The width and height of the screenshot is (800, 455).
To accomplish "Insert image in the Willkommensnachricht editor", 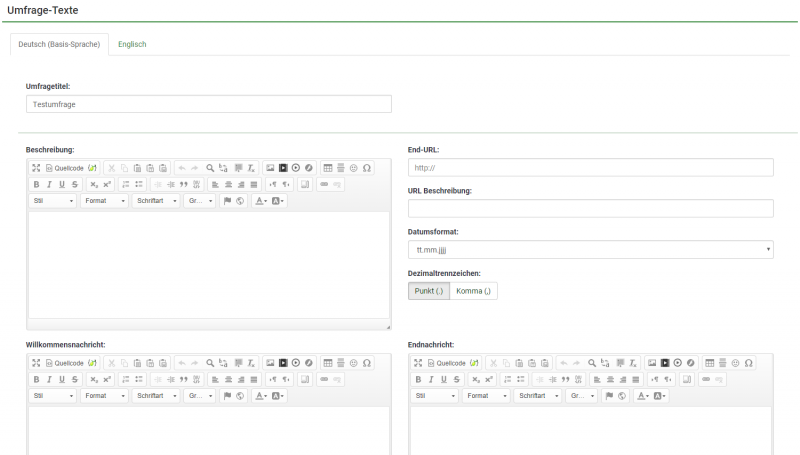I will (270, 363).
